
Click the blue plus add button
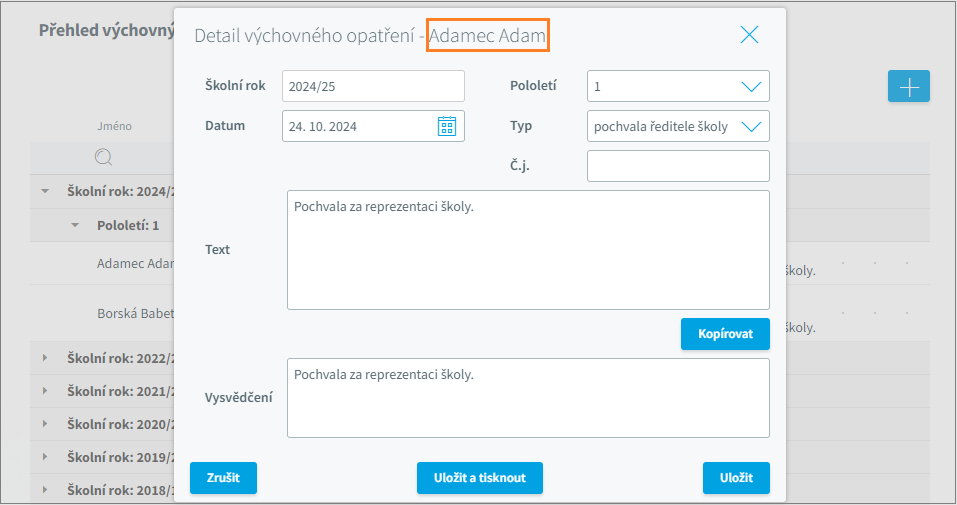[x=908, y=87]
